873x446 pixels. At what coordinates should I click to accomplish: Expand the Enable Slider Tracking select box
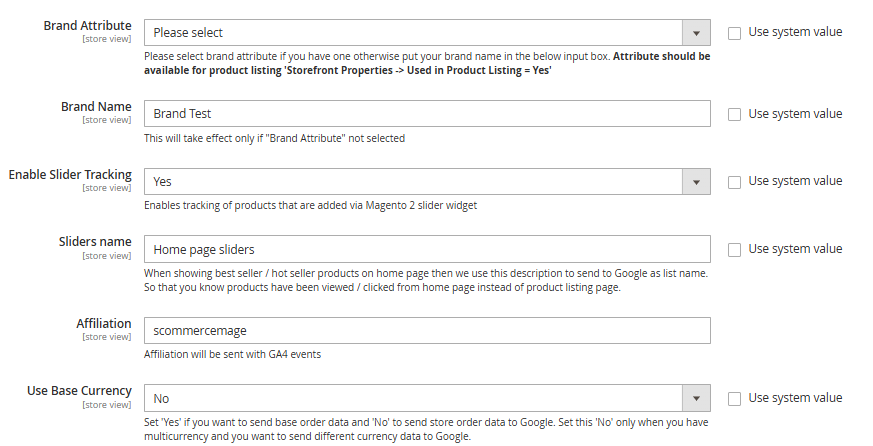click(427, 182)
